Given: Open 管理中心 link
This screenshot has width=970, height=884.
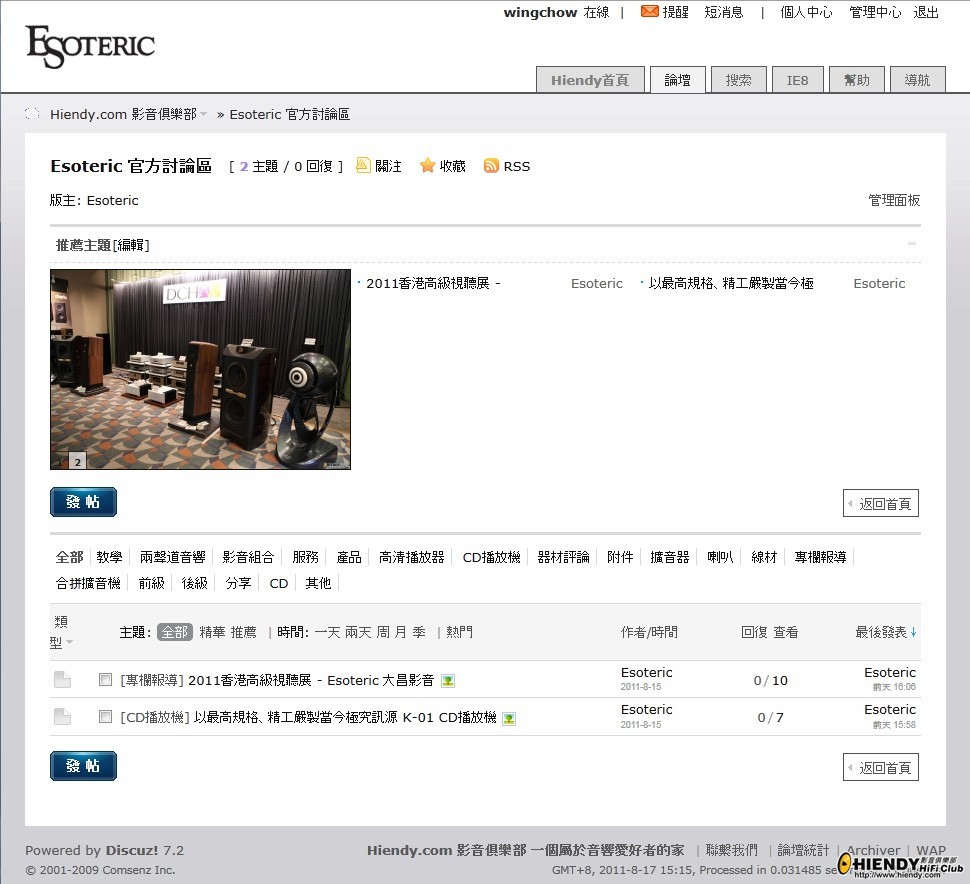Looking at the screenshot, I should coord(875,12).
